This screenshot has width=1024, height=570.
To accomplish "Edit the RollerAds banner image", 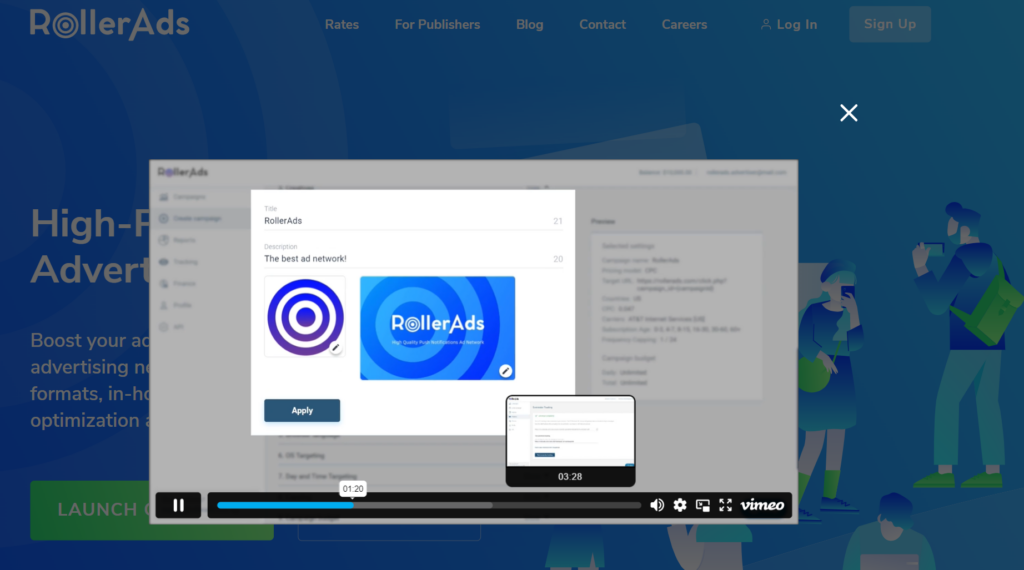I will tap(505, 371).
